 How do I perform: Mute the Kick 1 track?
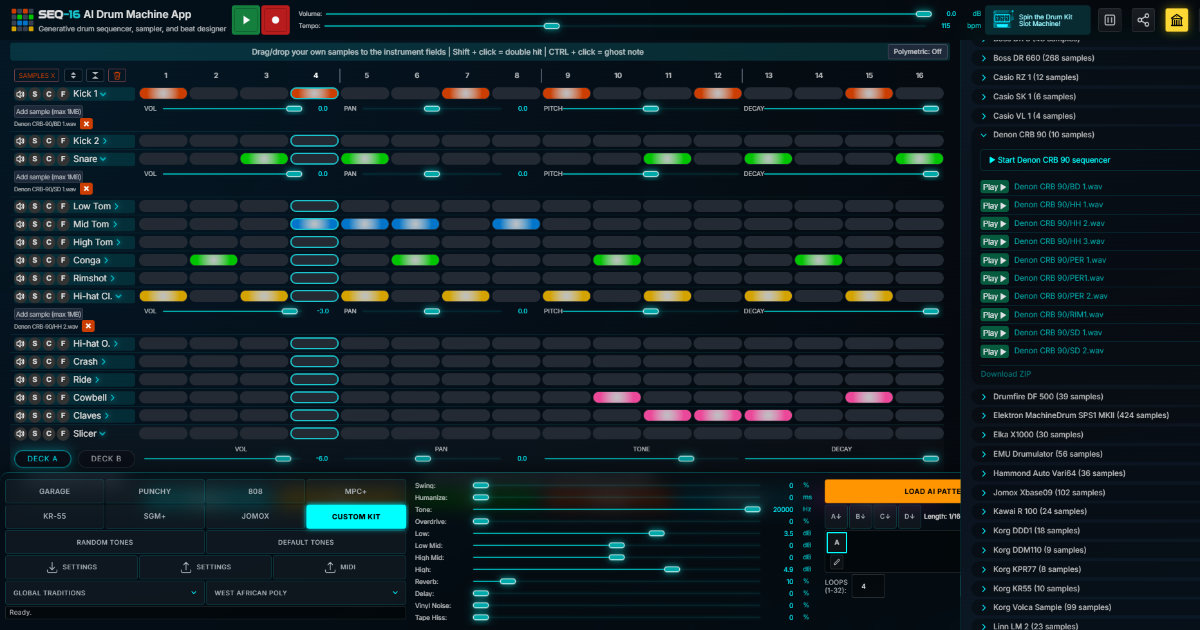pos(20,94)
